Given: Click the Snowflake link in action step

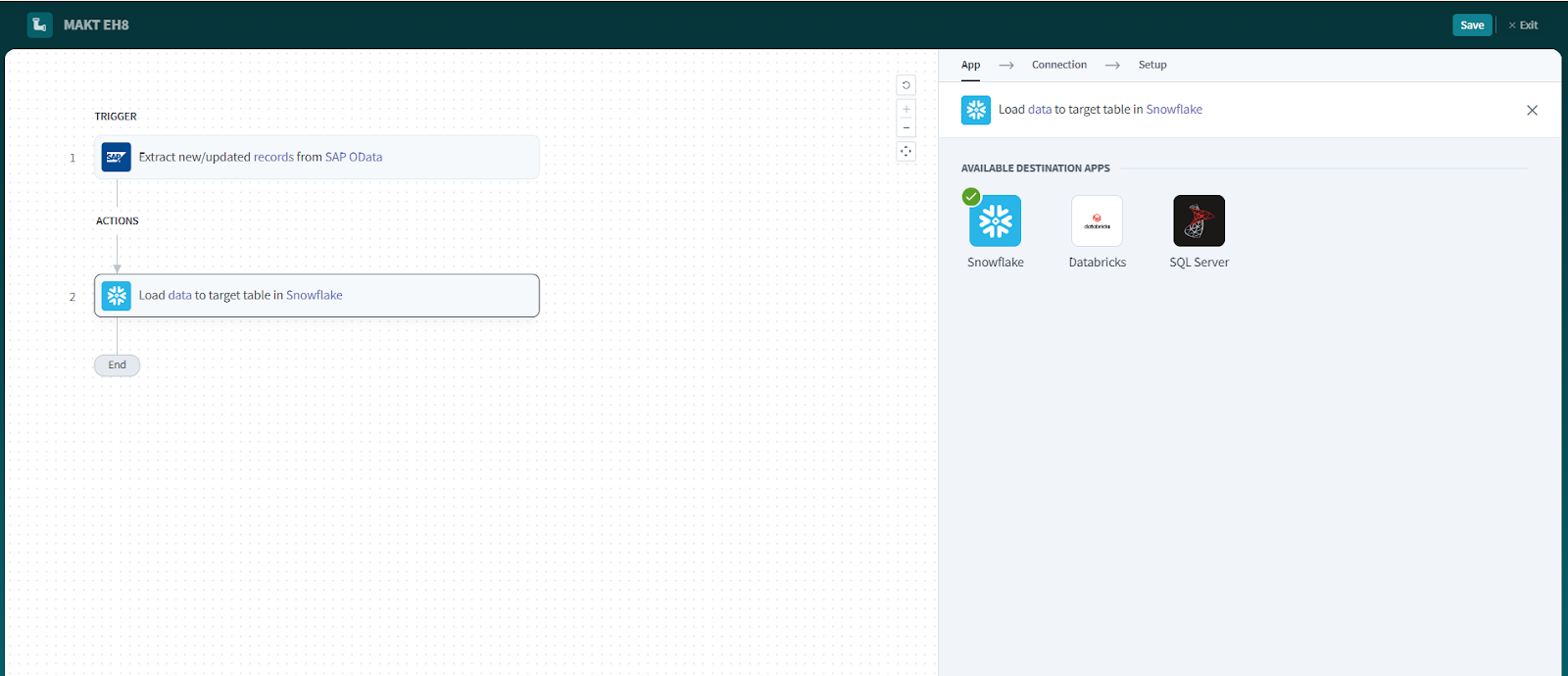Looking at the screenshot, I should click(315, 295).
